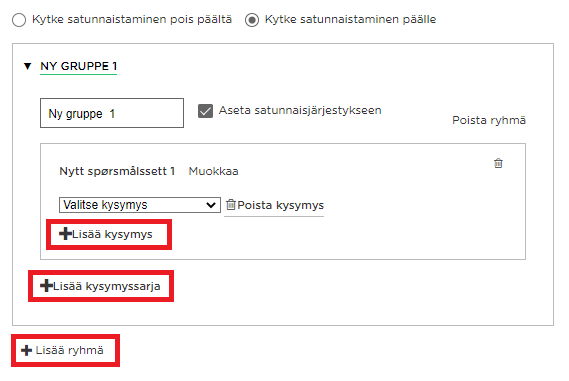Click into the Ny gruppe 1 name field
The width and height of the screenshot is (569, 381).
point(112,113)
